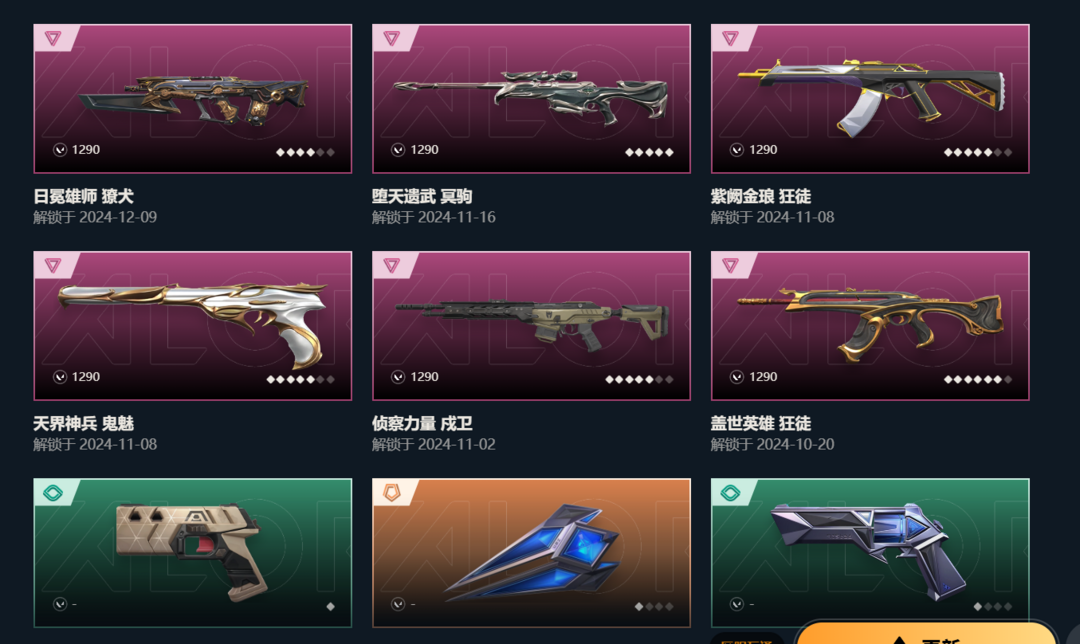This screenshot has width=1080, height=644.
Task: Click the VP coin icon on 侦察力量 戍卫 card
Action: click(x=397, y=377)
